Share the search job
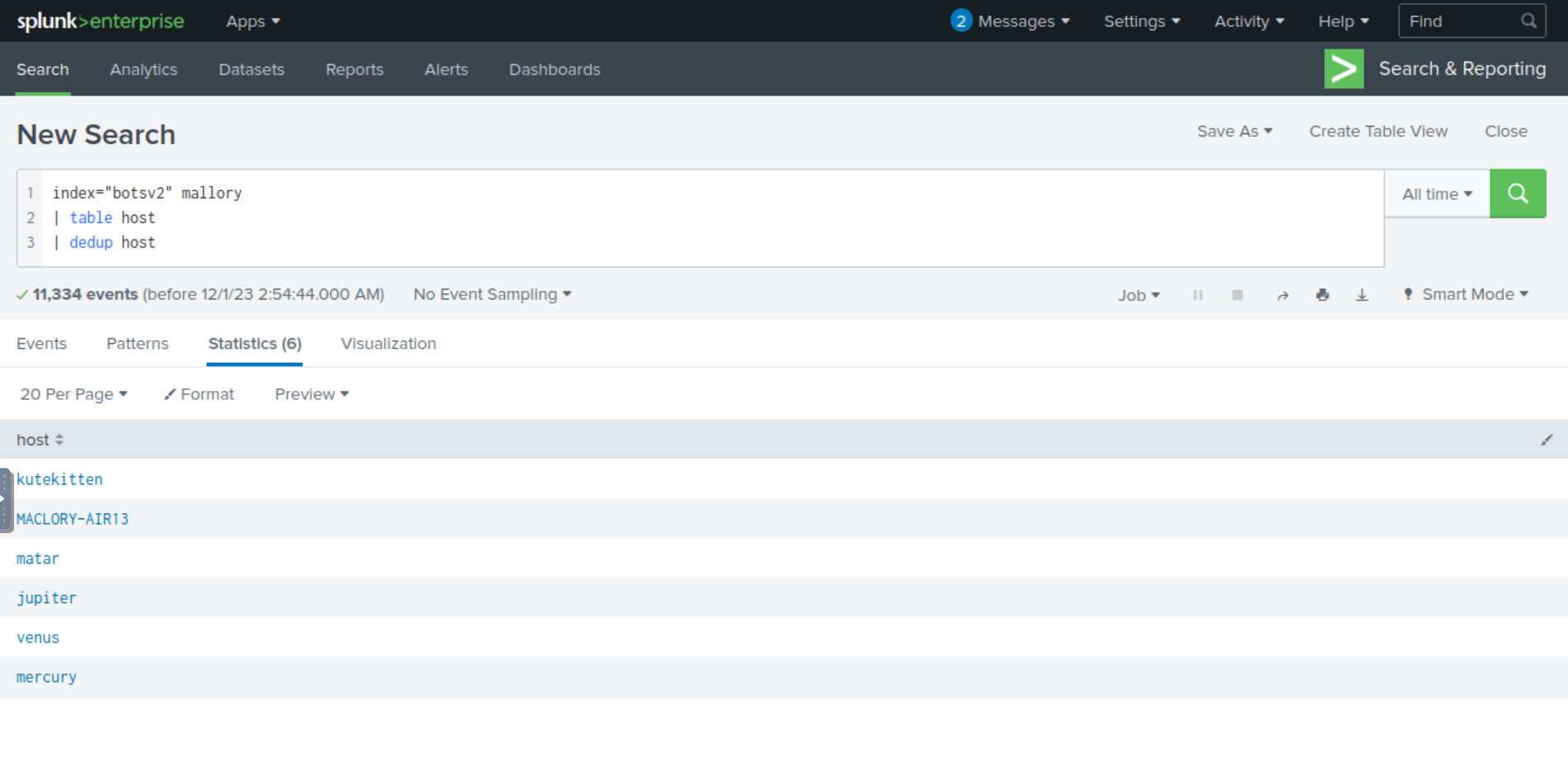1568x771 pixels. click(1283, 295)
